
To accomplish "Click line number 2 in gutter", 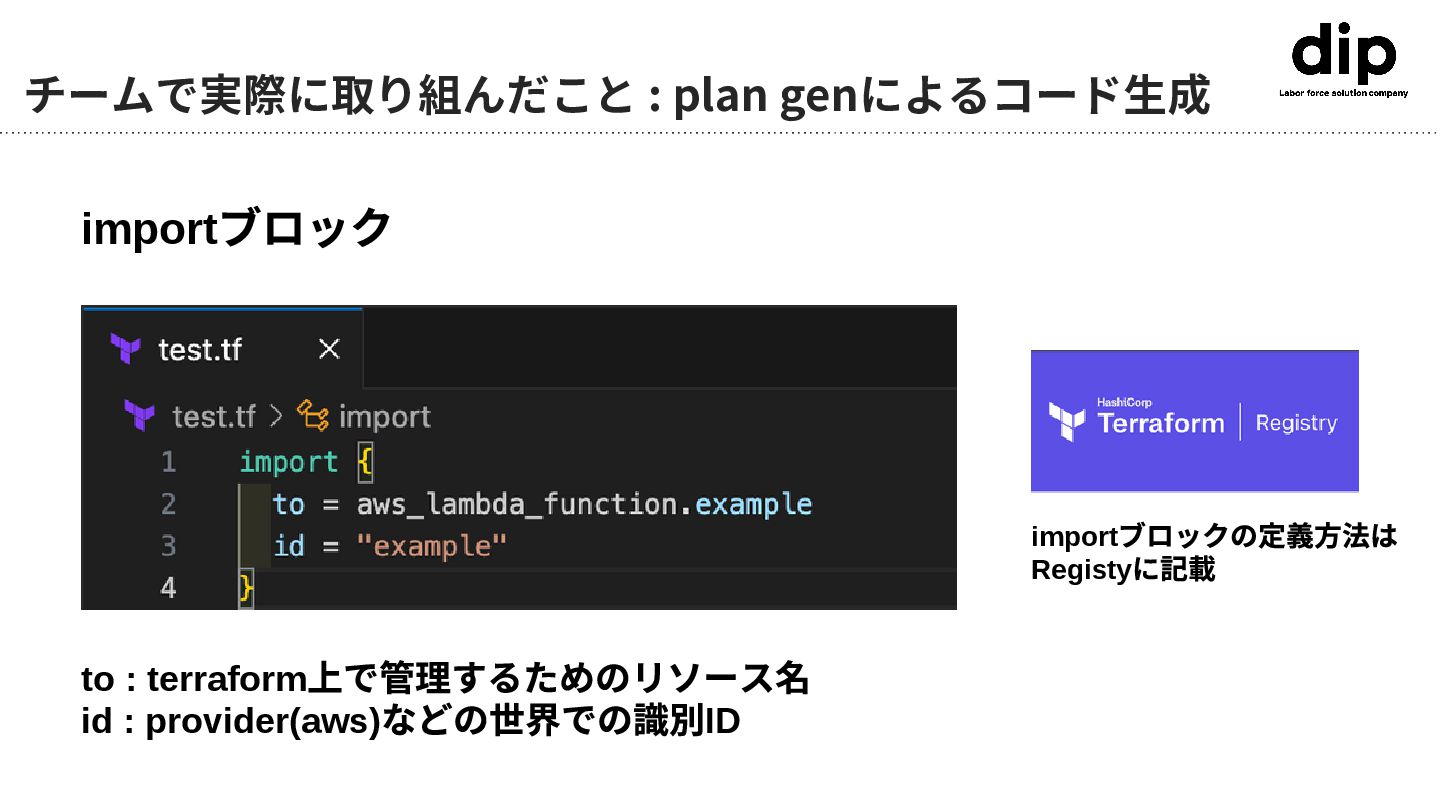I will (x=168, y=504).
